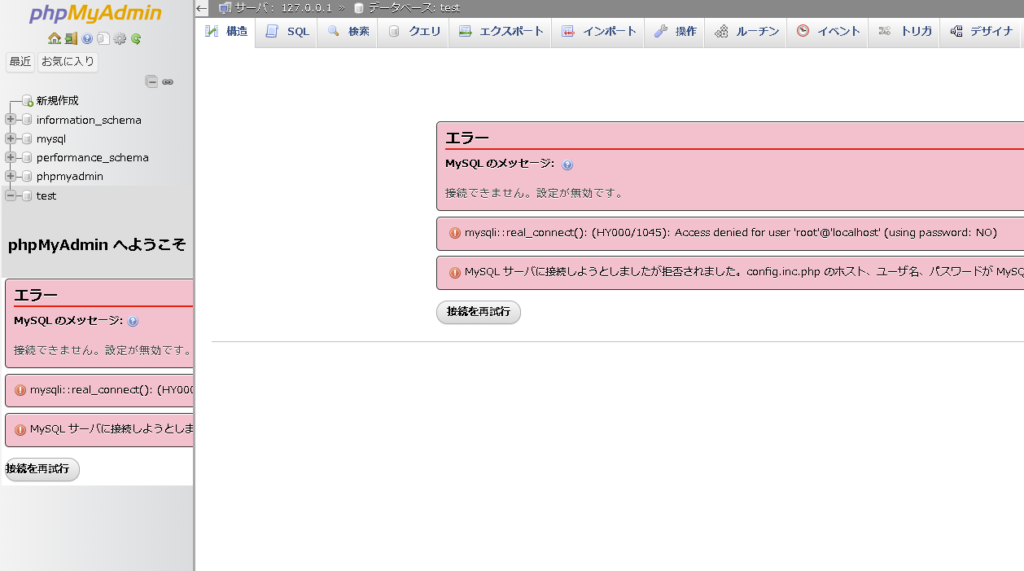Open phpMyAdmin documentation question-mark icon in the sidebar
This screenshot has height=571, width=1024.
tap(87, 39)
